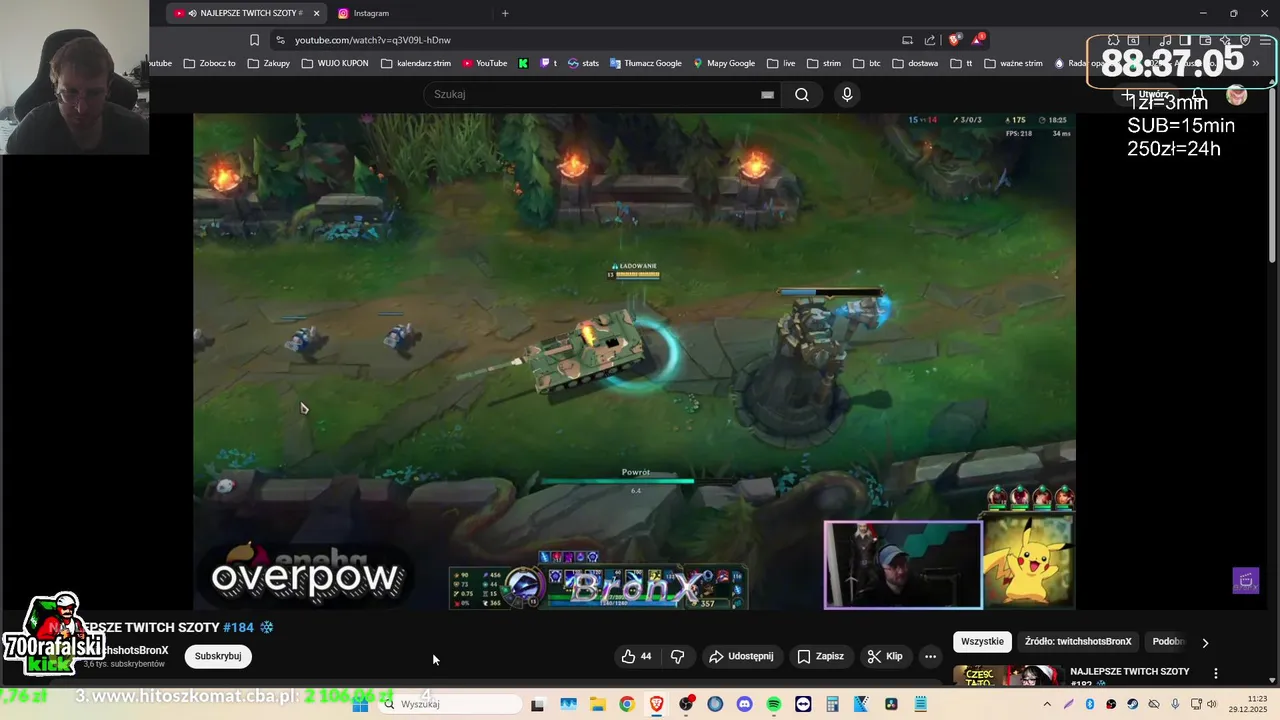Open the tt bookmark folder
Image resolution: width=1280 pixels, height=720 pixels.
click(x=961, y=63)
